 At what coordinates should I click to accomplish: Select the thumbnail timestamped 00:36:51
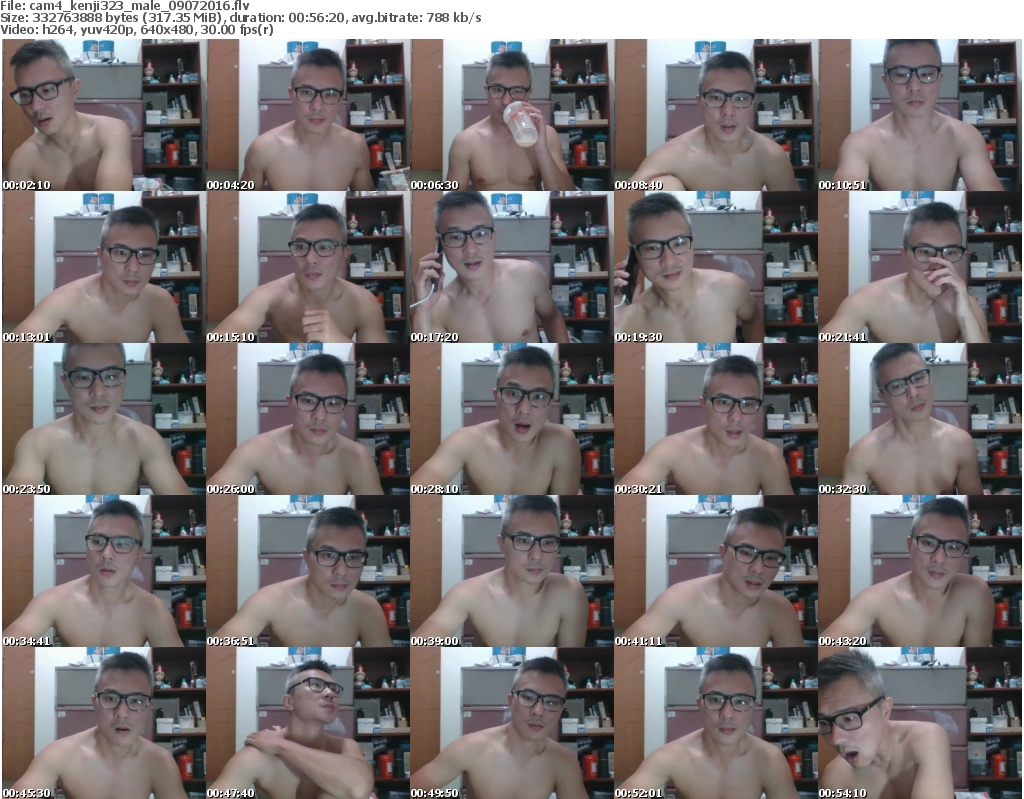point(308,571)
